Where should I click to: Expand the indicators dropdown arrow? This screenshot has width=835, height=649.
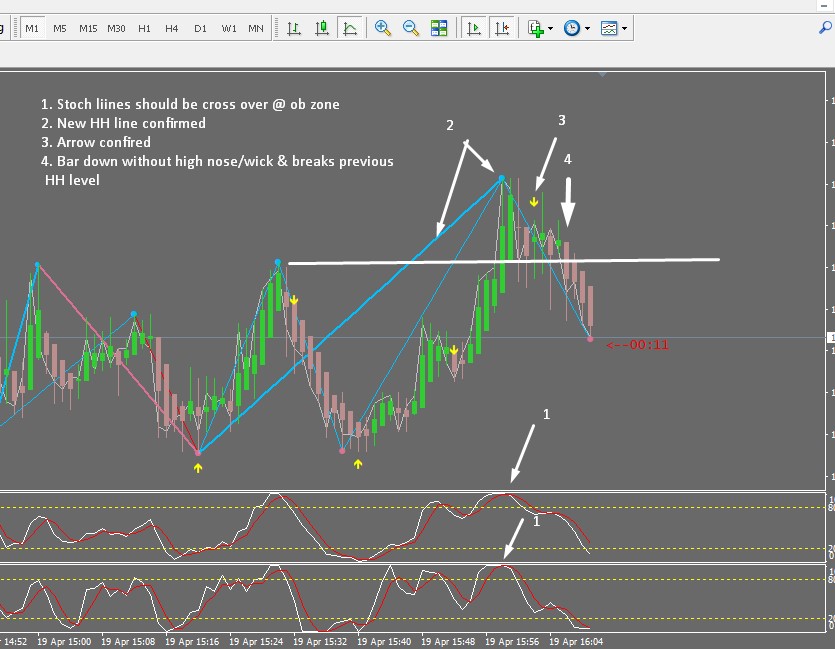(x=550, y=28)
